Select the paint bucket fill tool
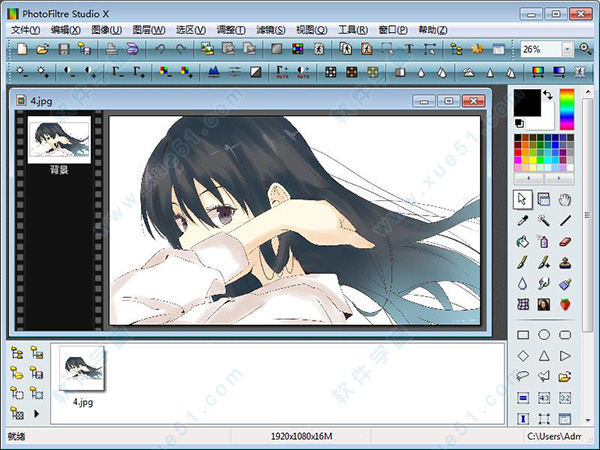Screen dimensions: 600x450 (x=523, y=241)
